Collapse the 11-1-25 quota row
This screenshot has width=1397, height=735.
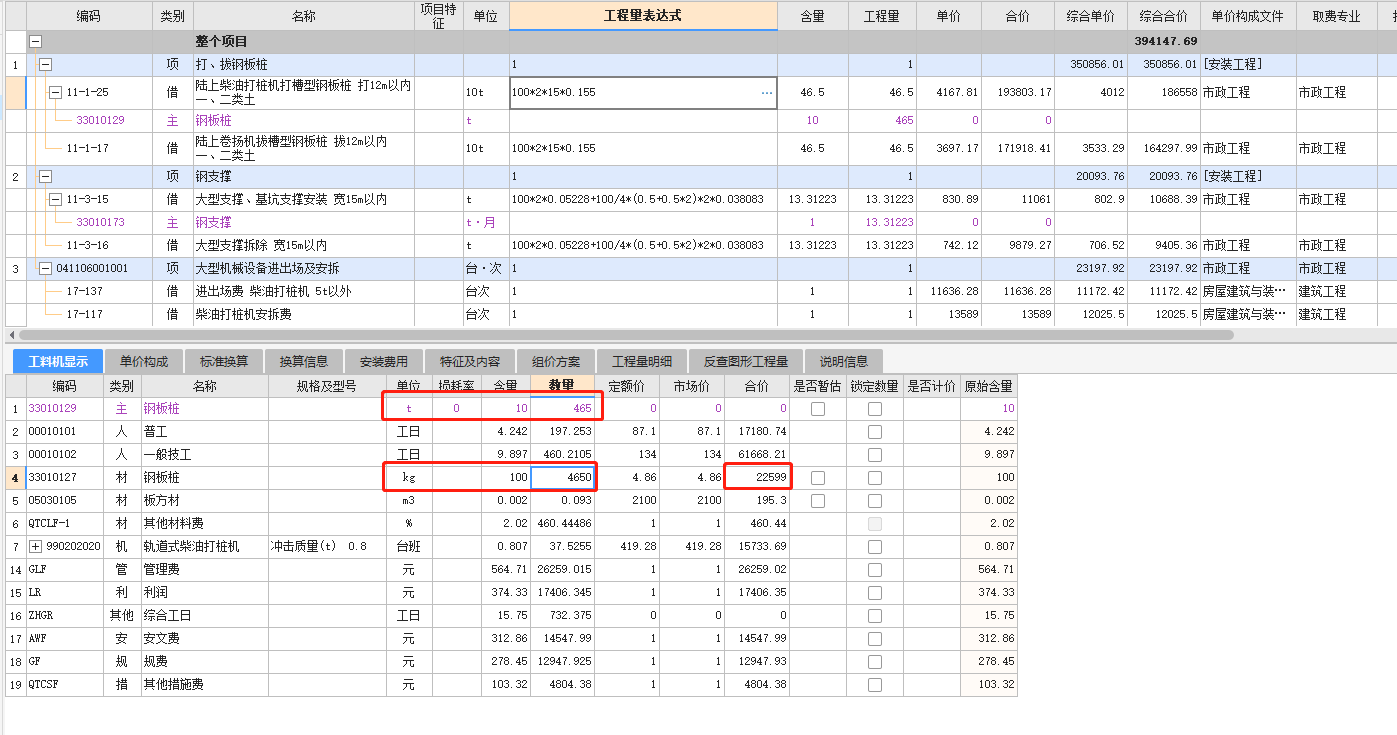point(56,92)
